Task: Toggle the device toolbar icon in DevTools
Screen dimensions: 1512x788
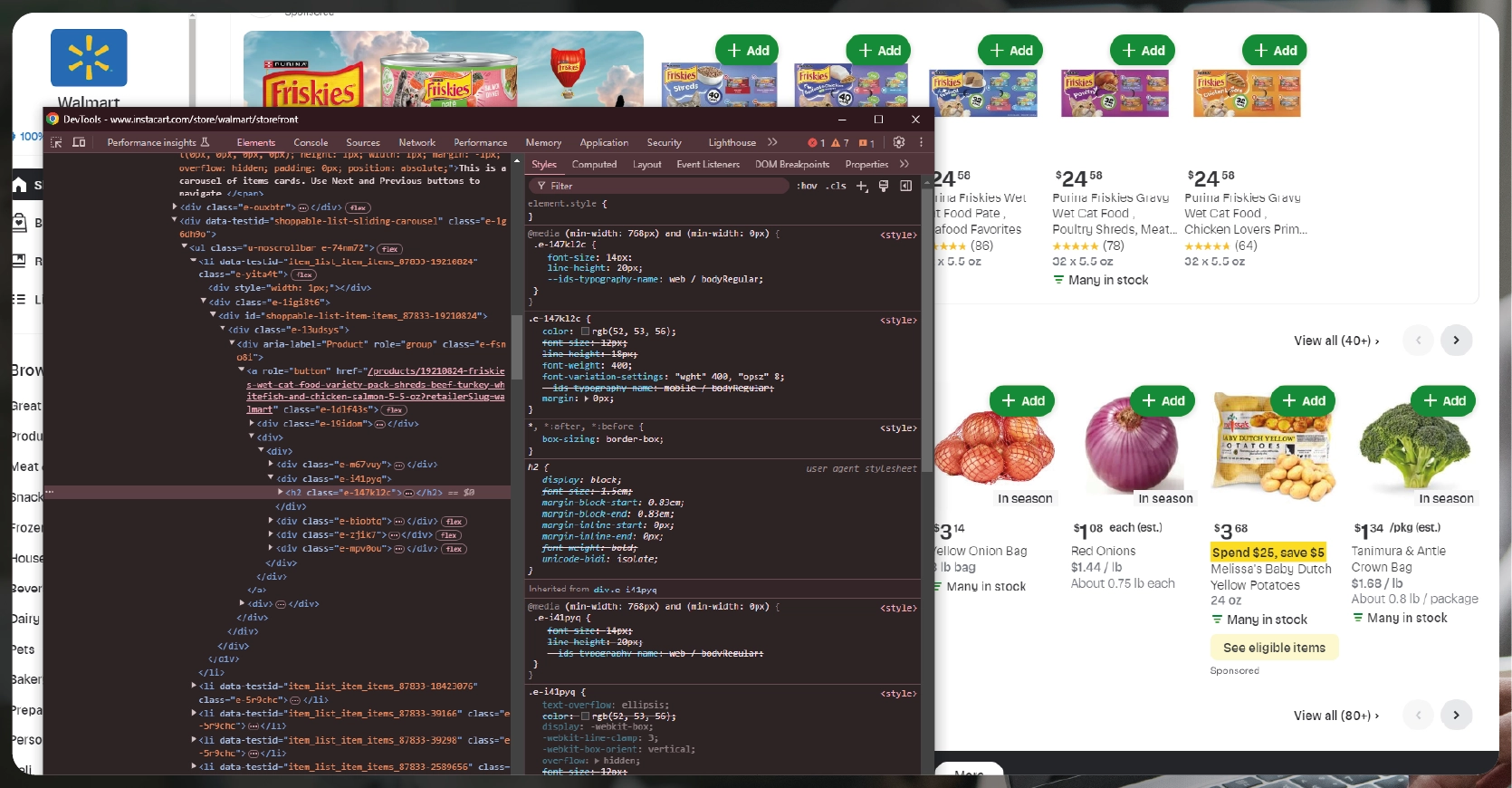Action: point(79,142)
